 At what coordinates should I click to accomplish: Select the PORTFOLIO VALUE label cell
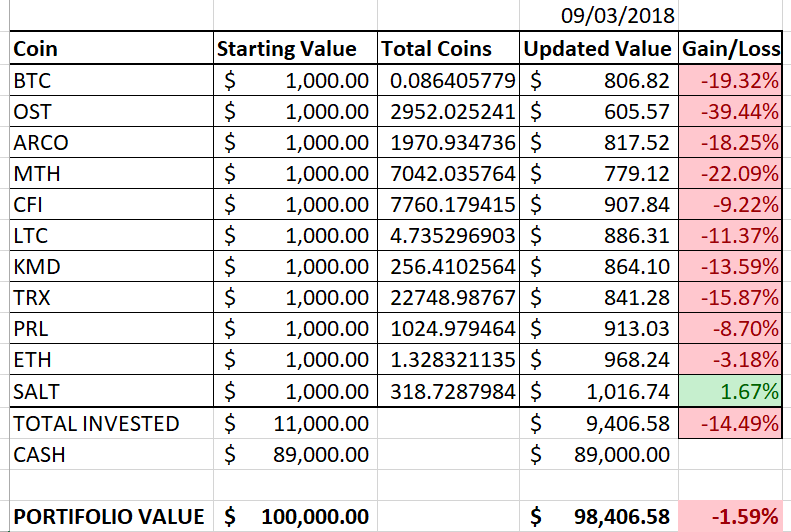[110, 516]
